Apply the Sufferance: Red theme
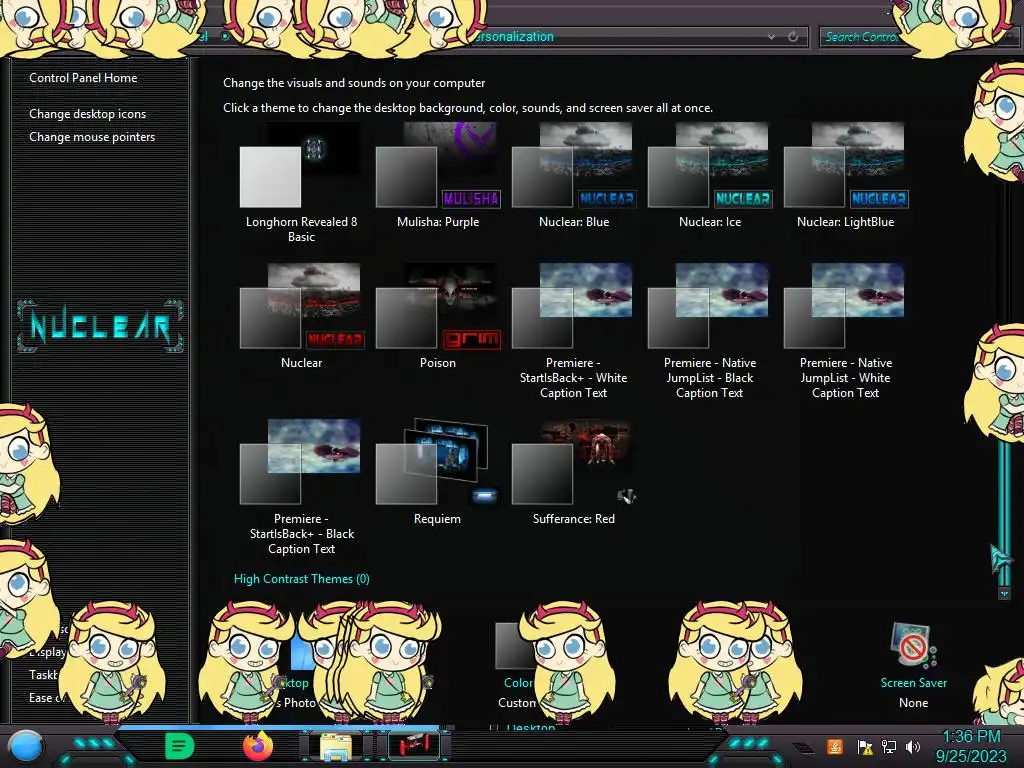Image resolution: width=1024 pixels, height=768 pixels. point(573,473)
